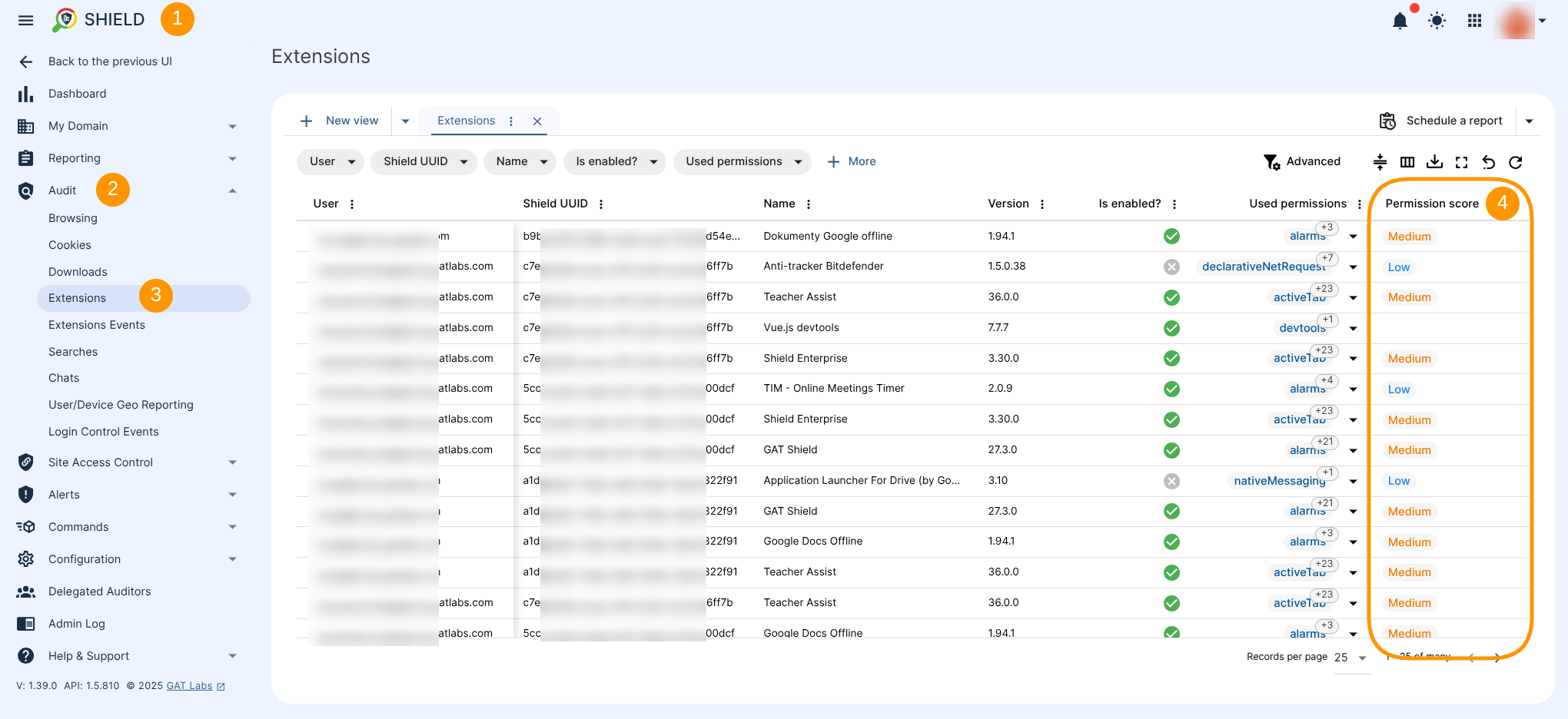This screenshot has height=719, width=1568.
Task: Click TIM - Online Meetings Timer name
Action: 834,388
